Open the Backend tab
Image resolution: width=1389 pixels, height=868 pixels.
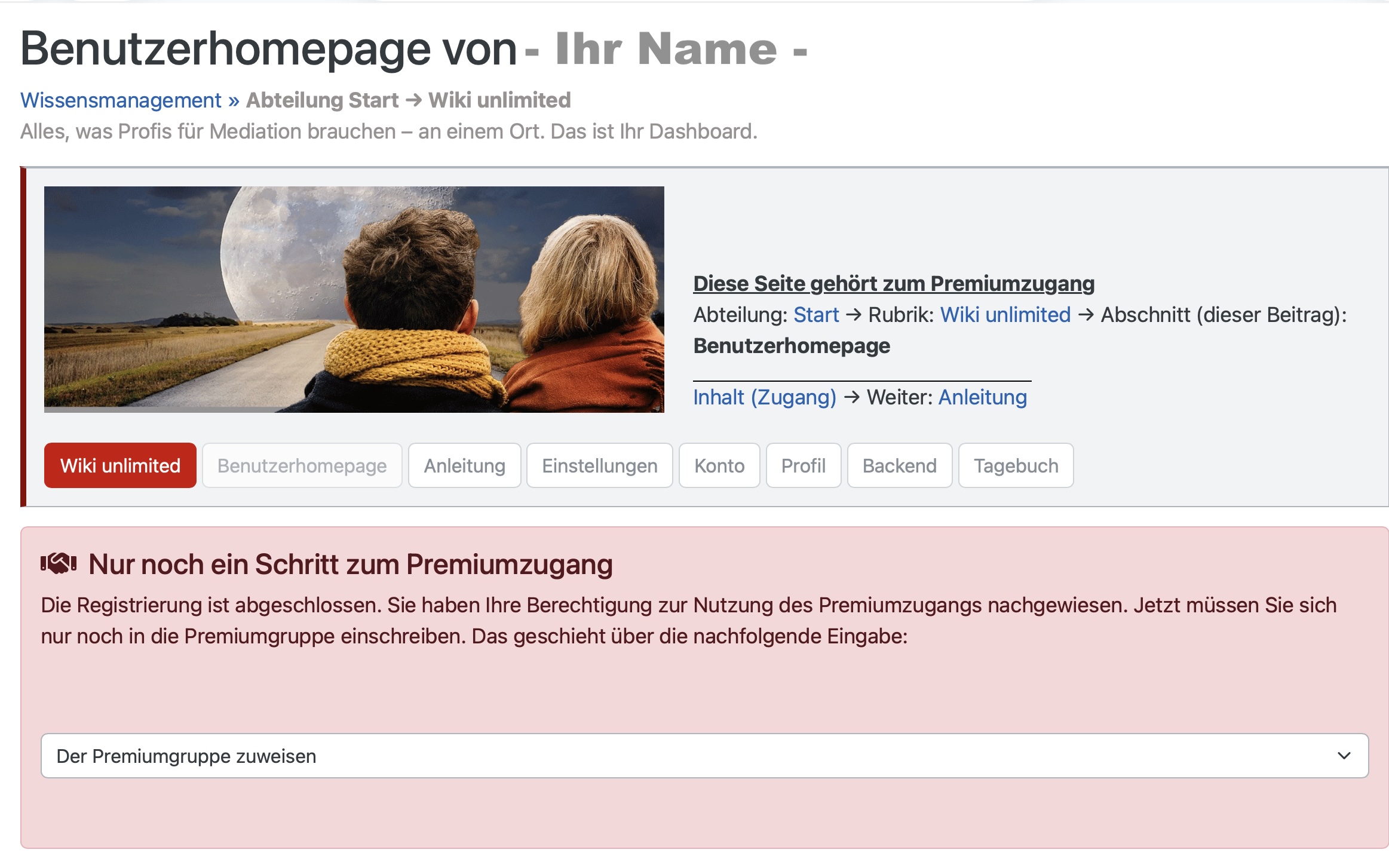point(899,465)
